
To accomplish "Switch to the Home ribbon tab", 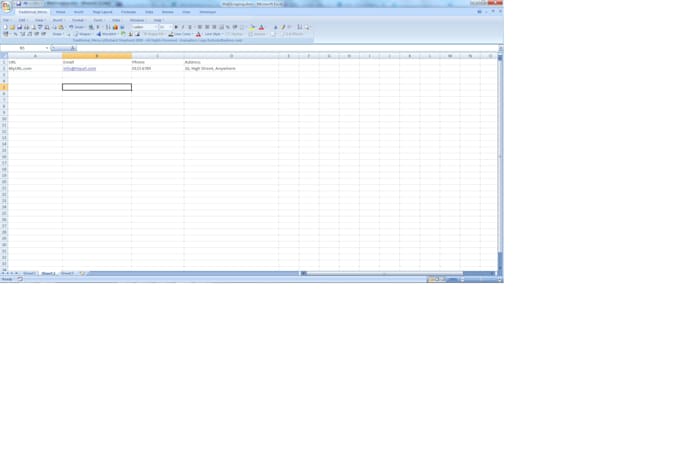I will pyautogui.click(x=60, y=12).
